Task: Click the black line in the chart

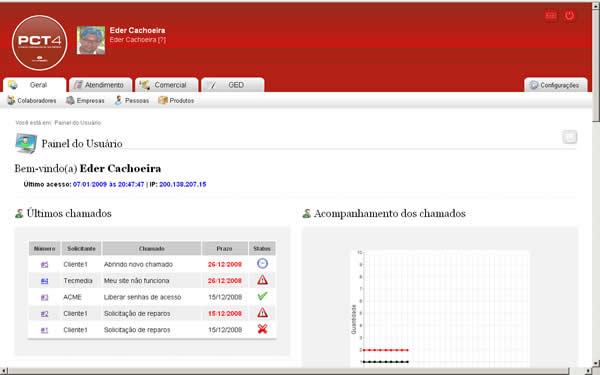Action: (385, 362)
